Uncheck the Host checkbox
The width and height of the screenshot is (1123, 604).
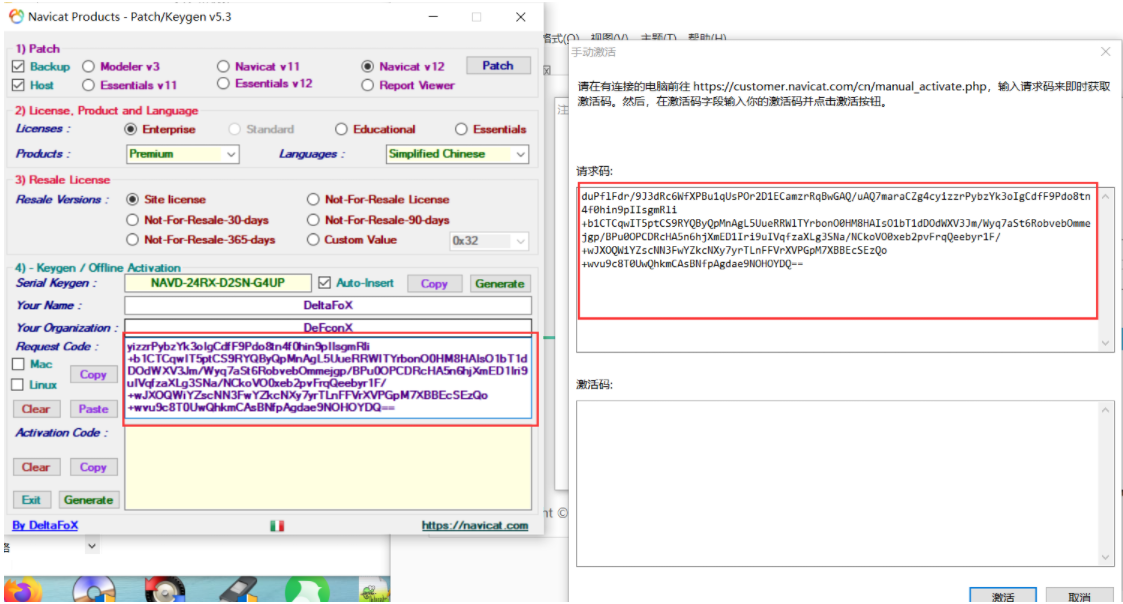19,85
